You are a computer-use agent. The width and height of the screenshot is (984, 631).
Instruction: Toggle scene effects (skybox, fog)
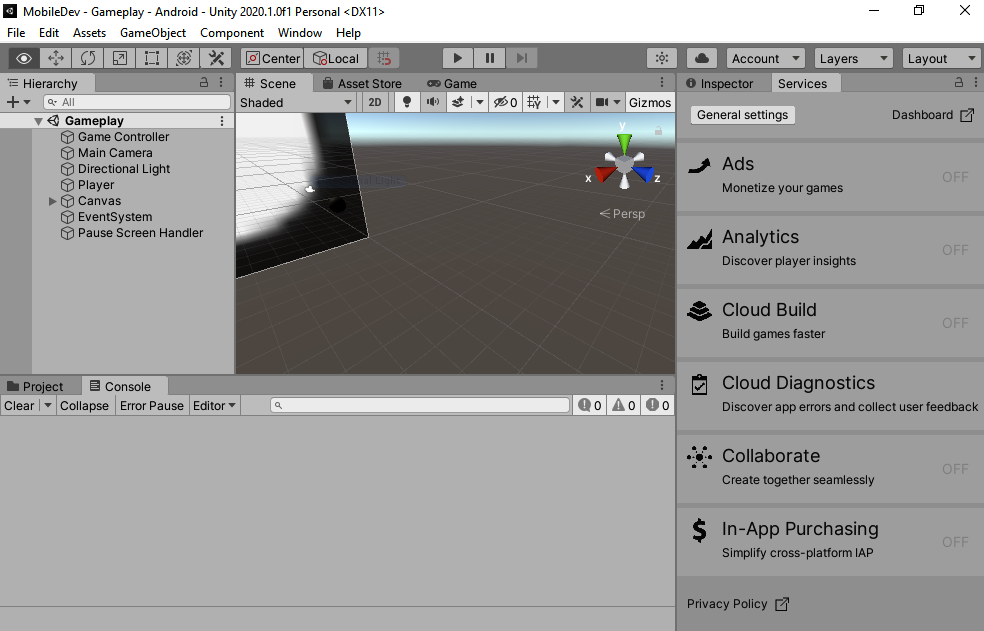458,102
